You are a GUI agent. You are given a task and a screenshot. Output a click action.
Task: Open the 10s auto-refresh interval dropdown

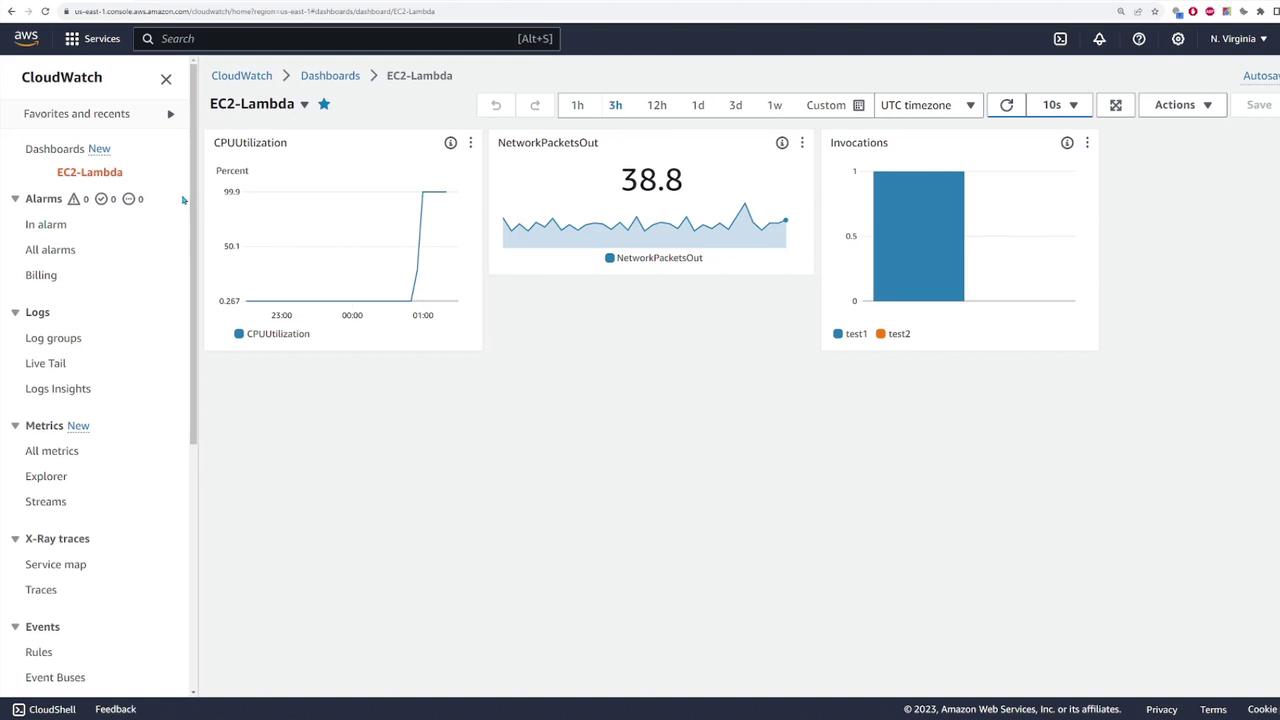pos(1060,105)
